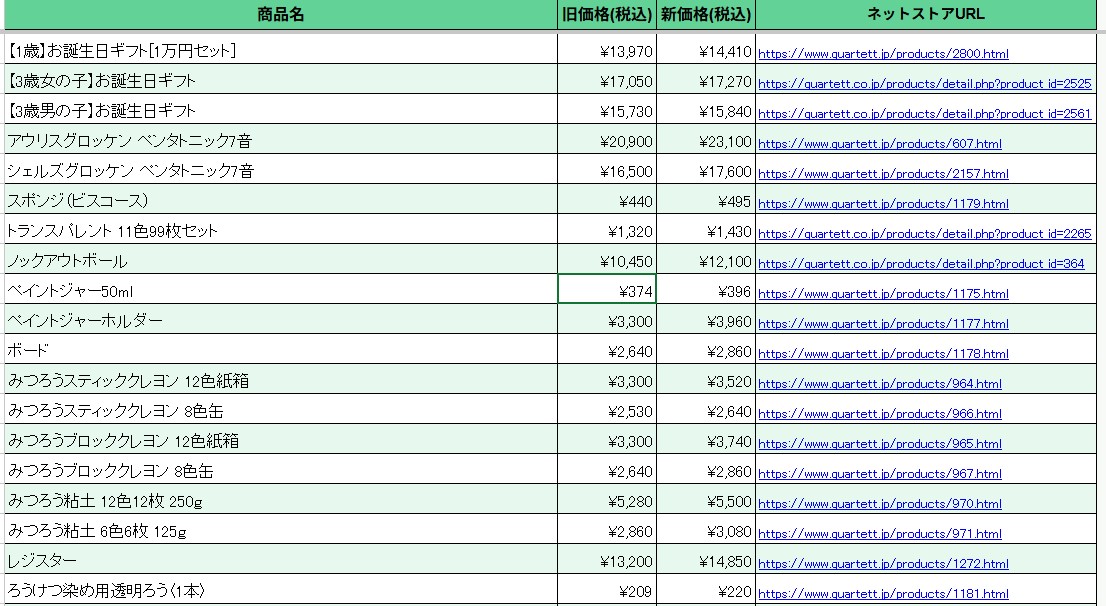Open the products/2800.html link
Image resolution: width=1106 pixels, height=606 pixels.
[x=883, y=54]
